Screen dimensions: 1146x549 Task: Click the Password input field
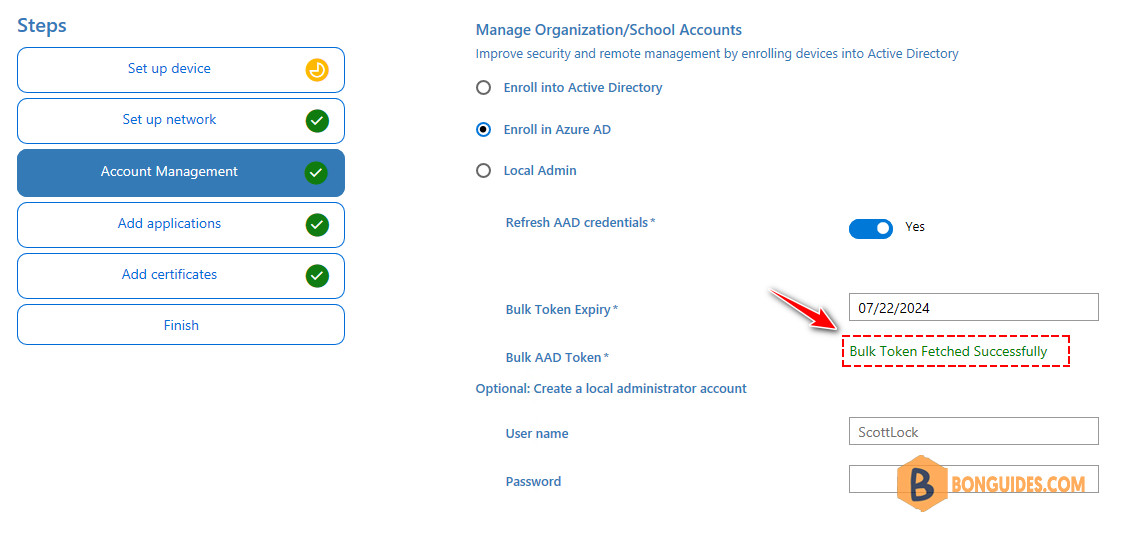click(974, 479)
